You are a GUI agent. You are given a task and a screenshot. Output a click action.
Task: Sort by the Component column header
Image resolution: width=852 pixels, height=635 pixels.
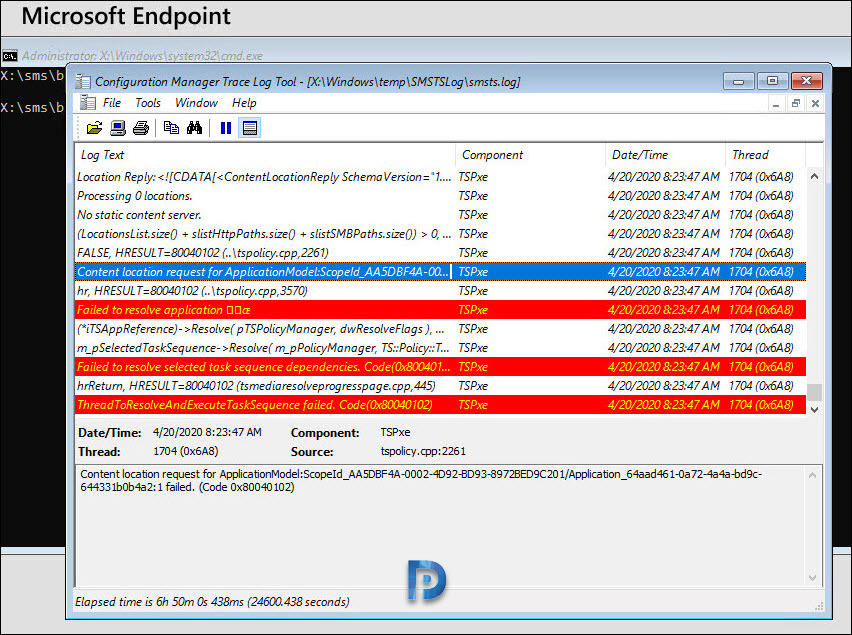pos(531,155)
